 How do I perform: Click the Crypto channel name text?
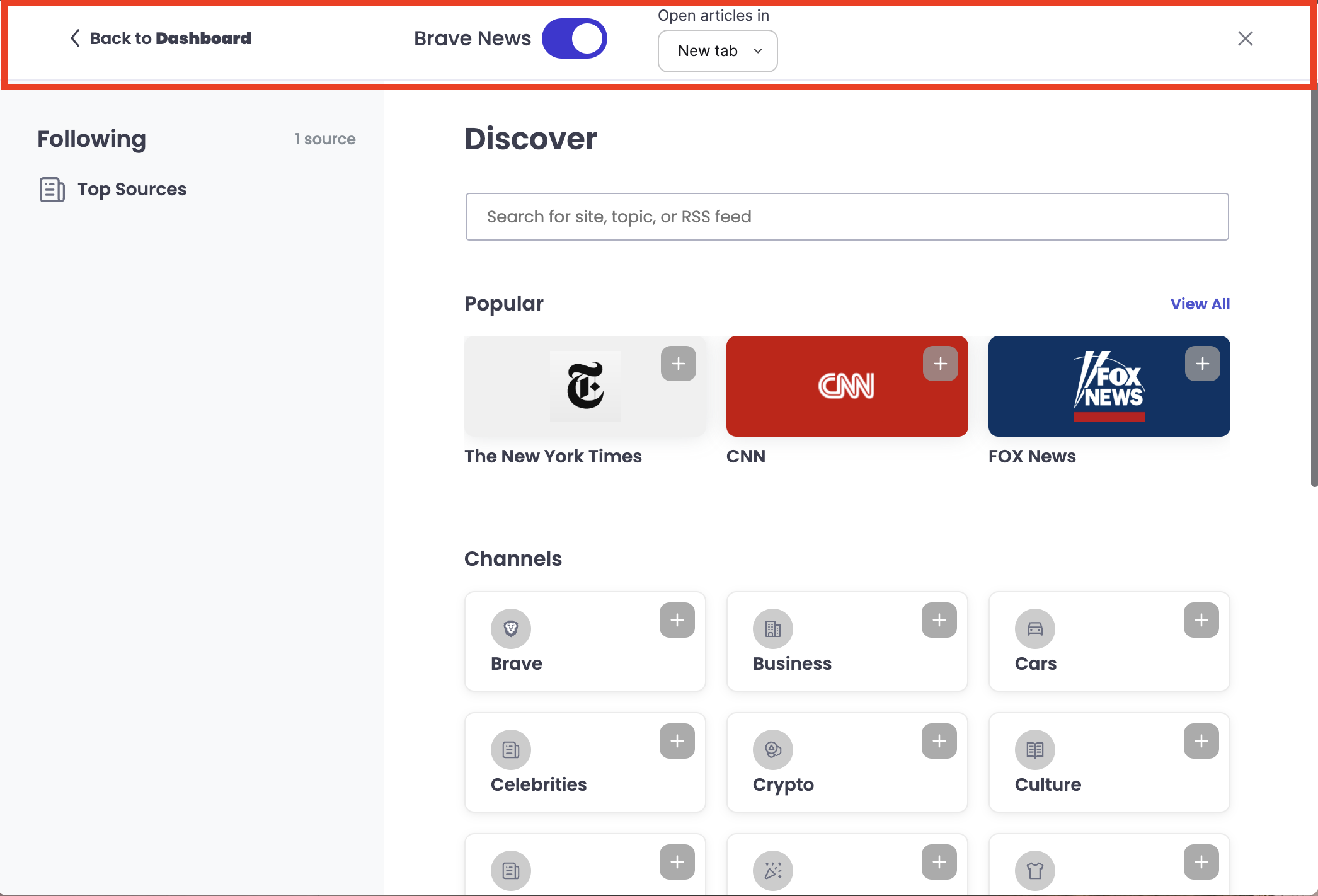click(x=783, y=785)
